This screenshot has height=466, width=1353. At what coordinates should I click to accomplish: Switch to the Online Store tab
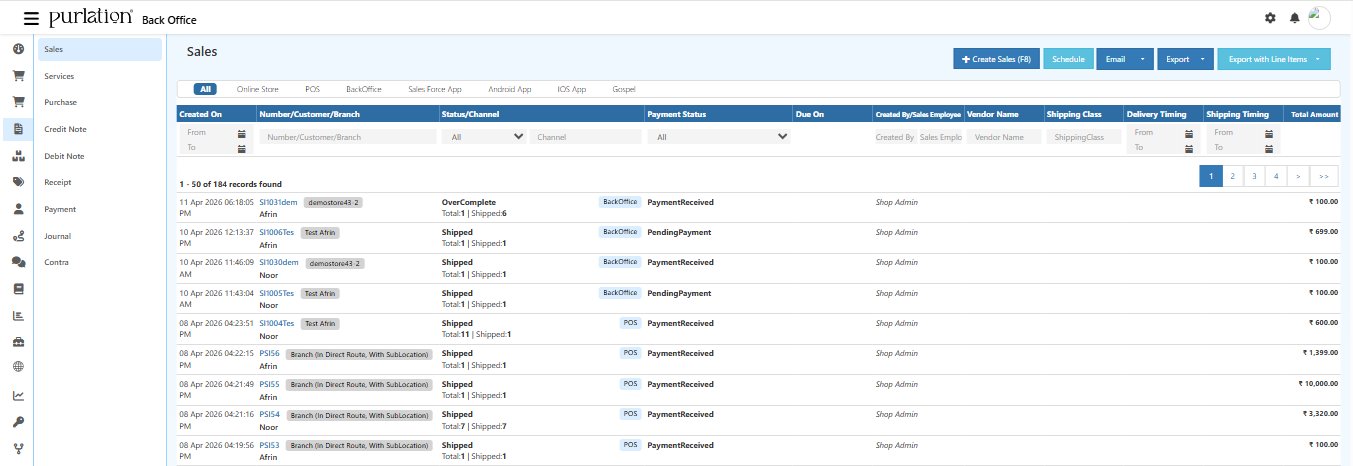point(258,89)
